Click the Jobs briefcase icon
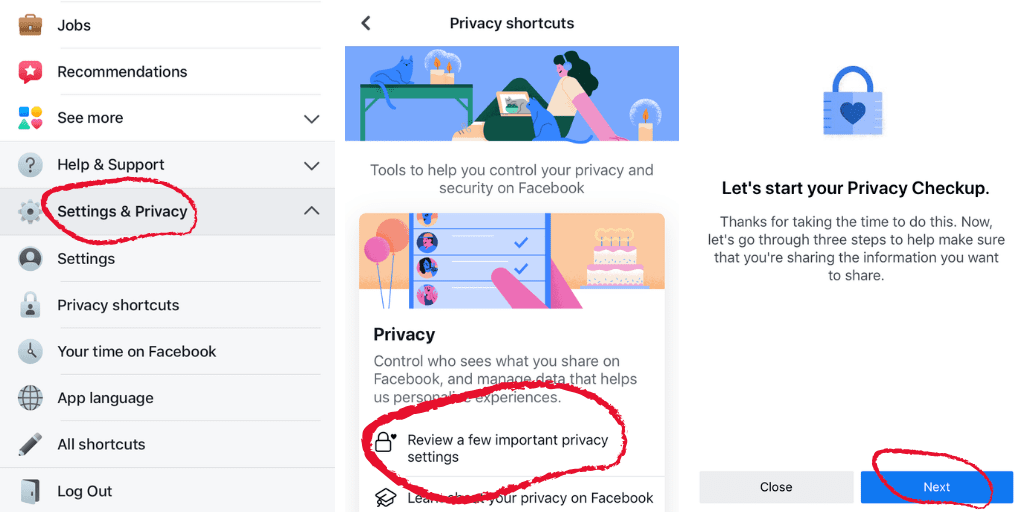The image size is (1024, 512). 31,25
